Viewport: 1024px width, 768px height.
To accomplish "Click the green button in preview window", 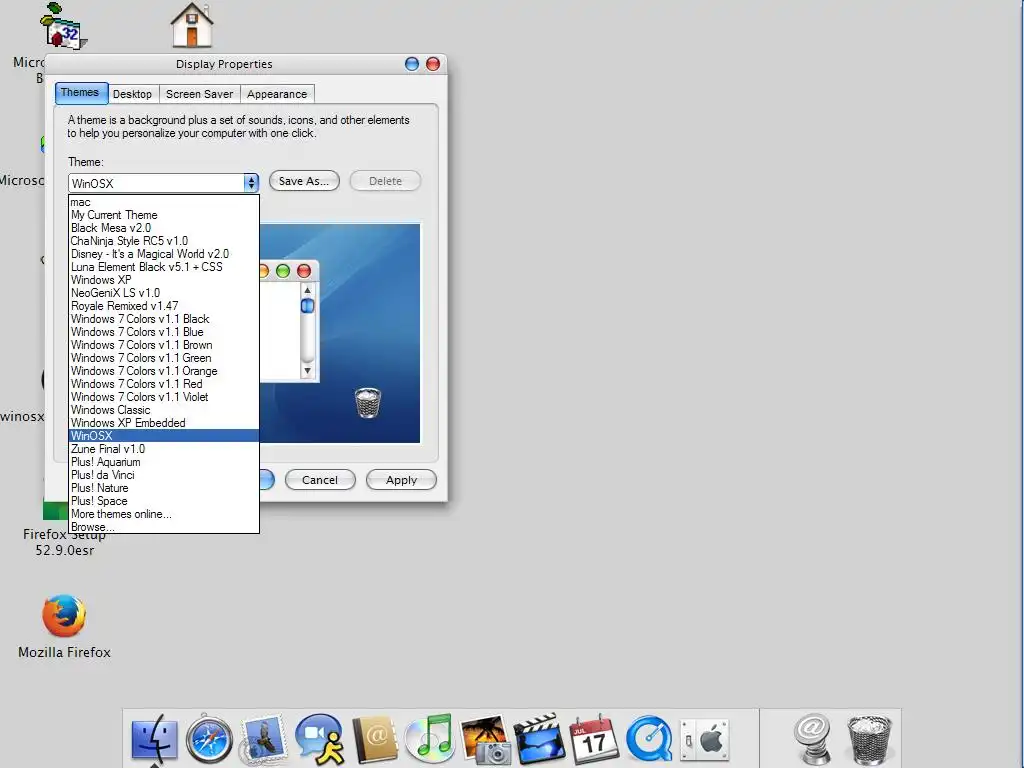I will (283, 271).
